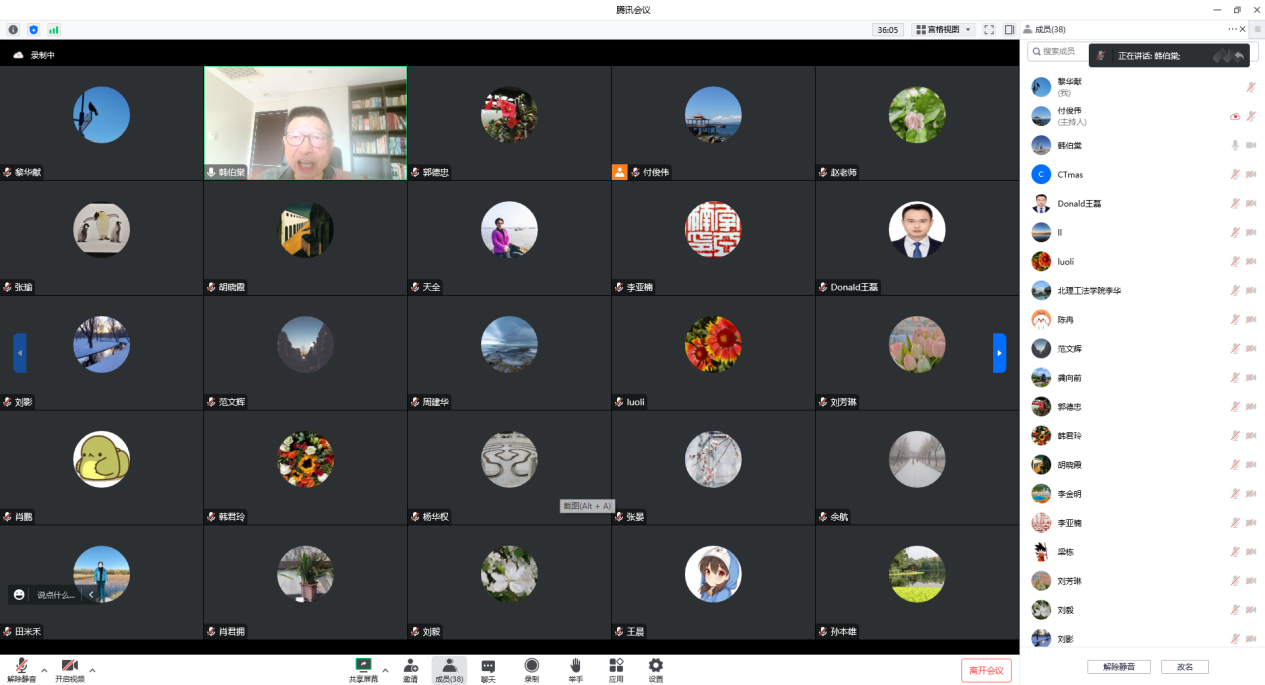Image resolution: width=1265 pixels, height=685 pixels.
Task: Open the Apps (应用) icon
Action: (x=616, y=666)
